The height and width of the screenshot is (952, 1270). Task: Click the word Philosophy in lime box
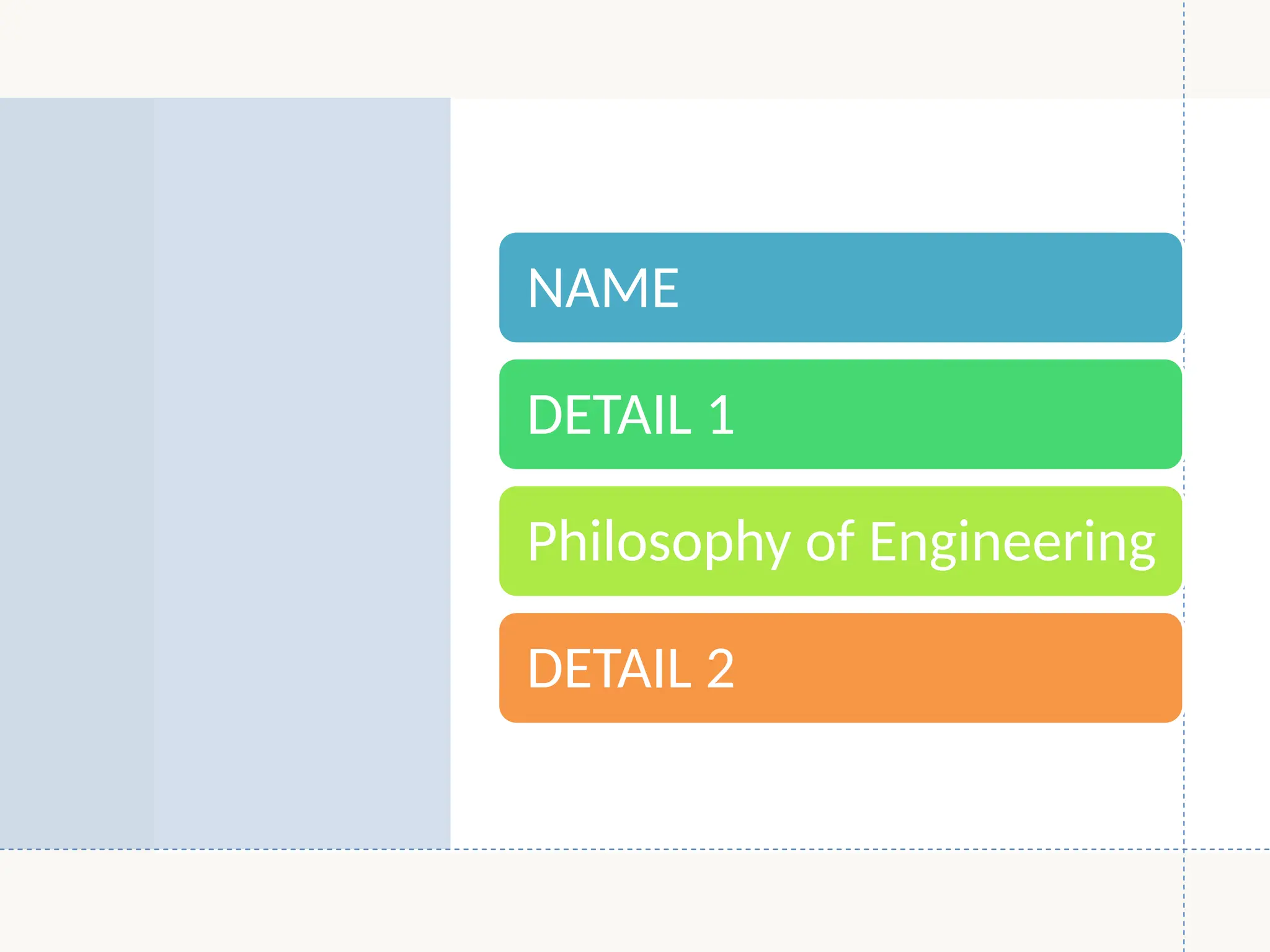[x=659, y=542]
